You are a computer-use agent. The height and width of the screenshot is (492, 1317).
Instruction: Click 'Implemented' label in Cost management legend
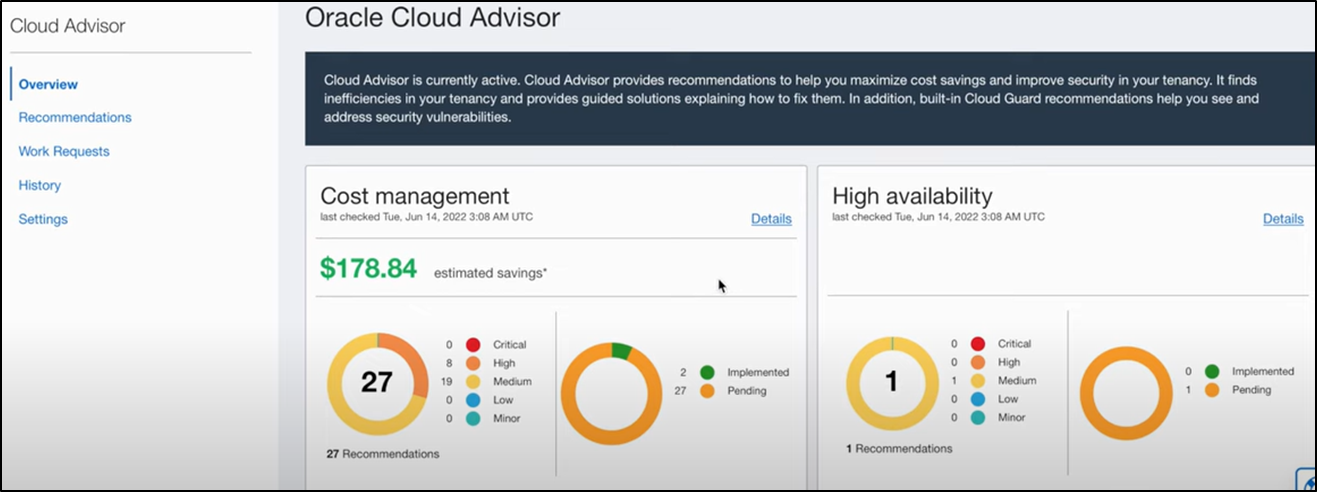758,372
